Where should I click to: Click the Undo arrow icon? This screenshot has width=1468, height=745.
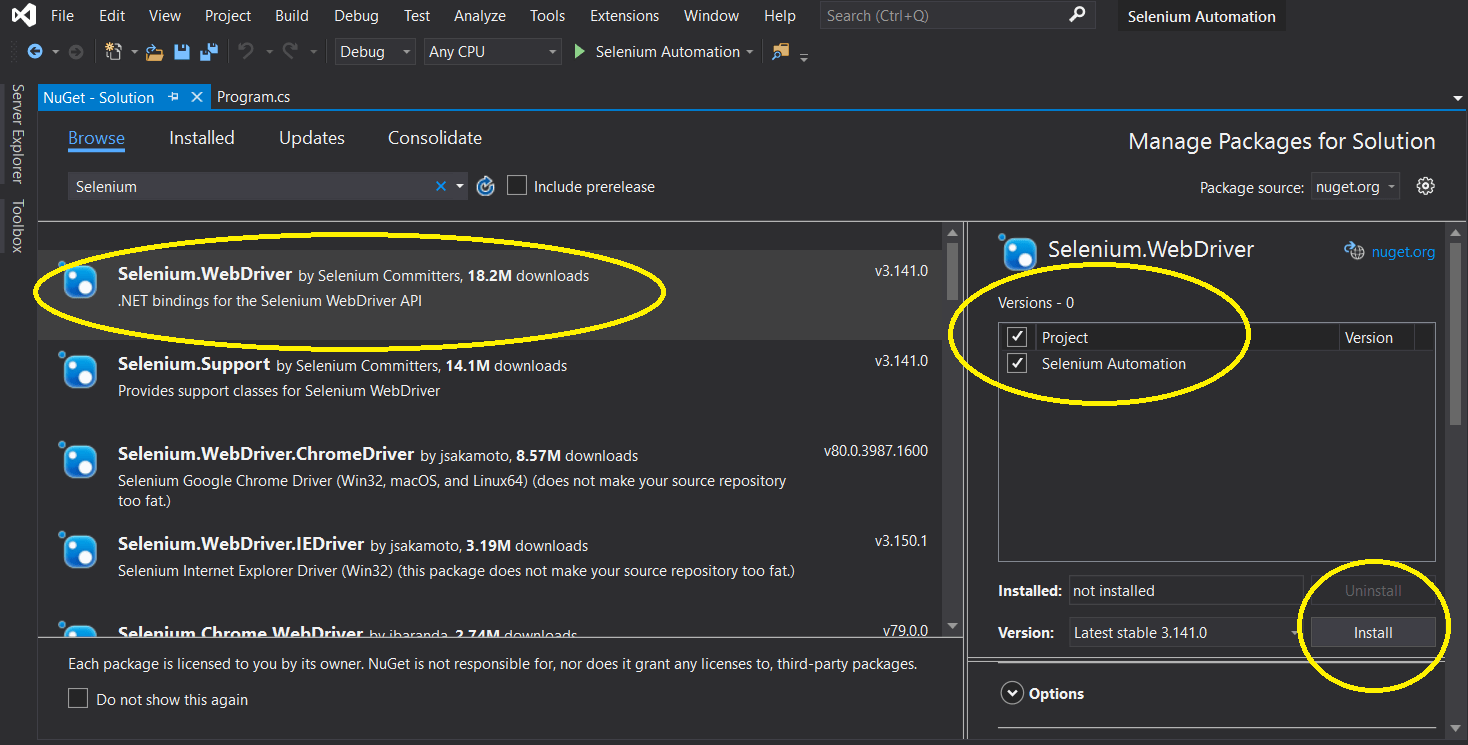(x=246, y=52)
